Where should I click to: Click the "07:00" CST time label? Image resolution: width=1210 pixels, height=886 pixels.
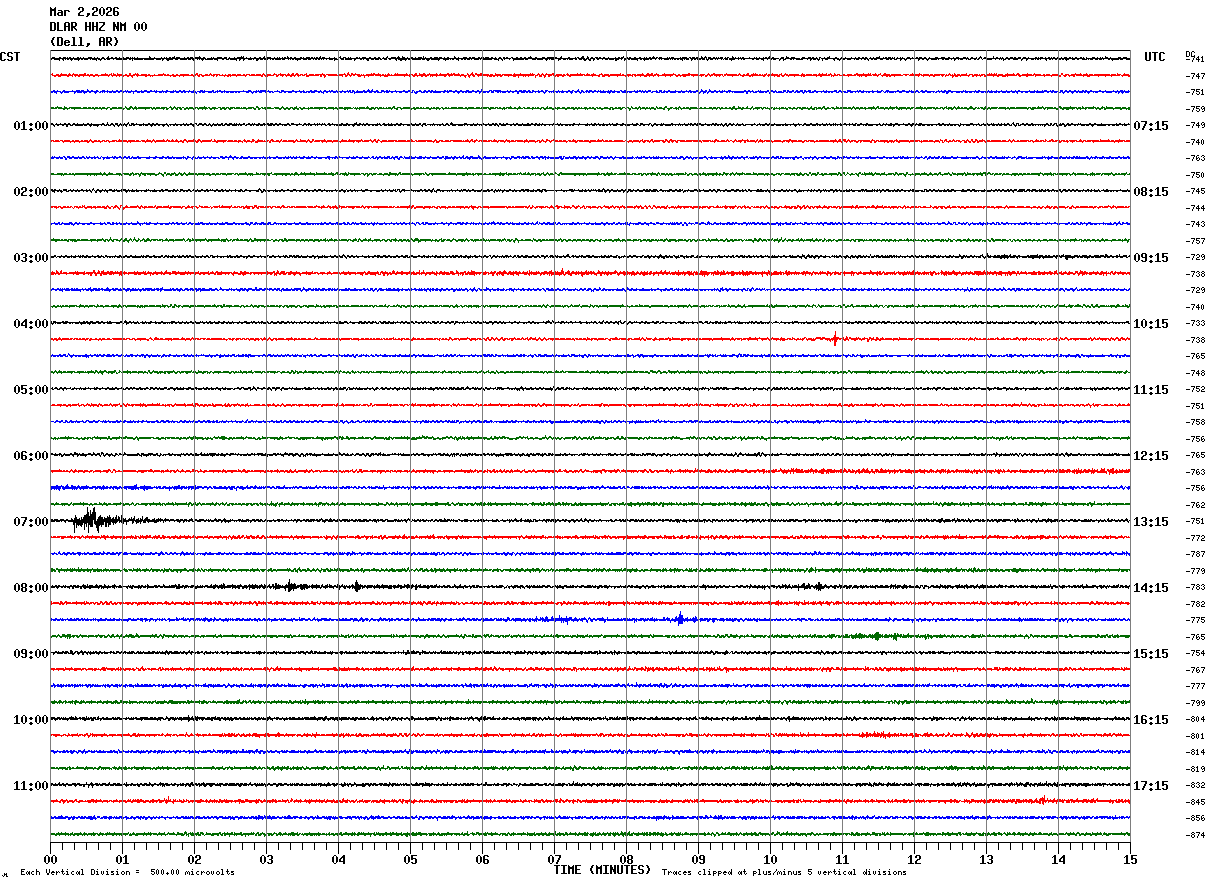(31, 522)
